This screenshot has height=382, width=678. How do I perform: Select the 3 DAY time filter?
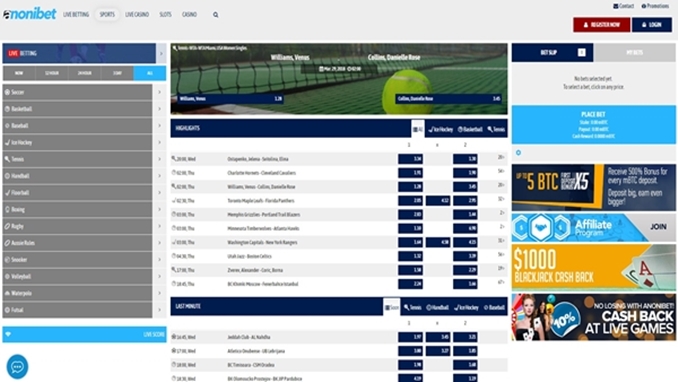pos(117,73)
